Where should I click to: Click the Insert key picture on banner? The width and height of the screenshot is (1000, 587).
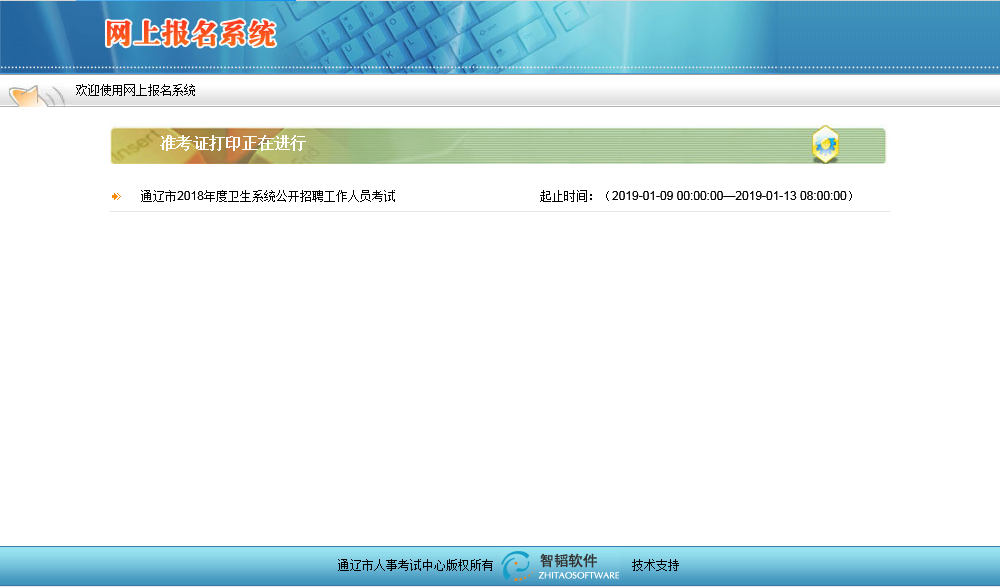pos(135,146)
